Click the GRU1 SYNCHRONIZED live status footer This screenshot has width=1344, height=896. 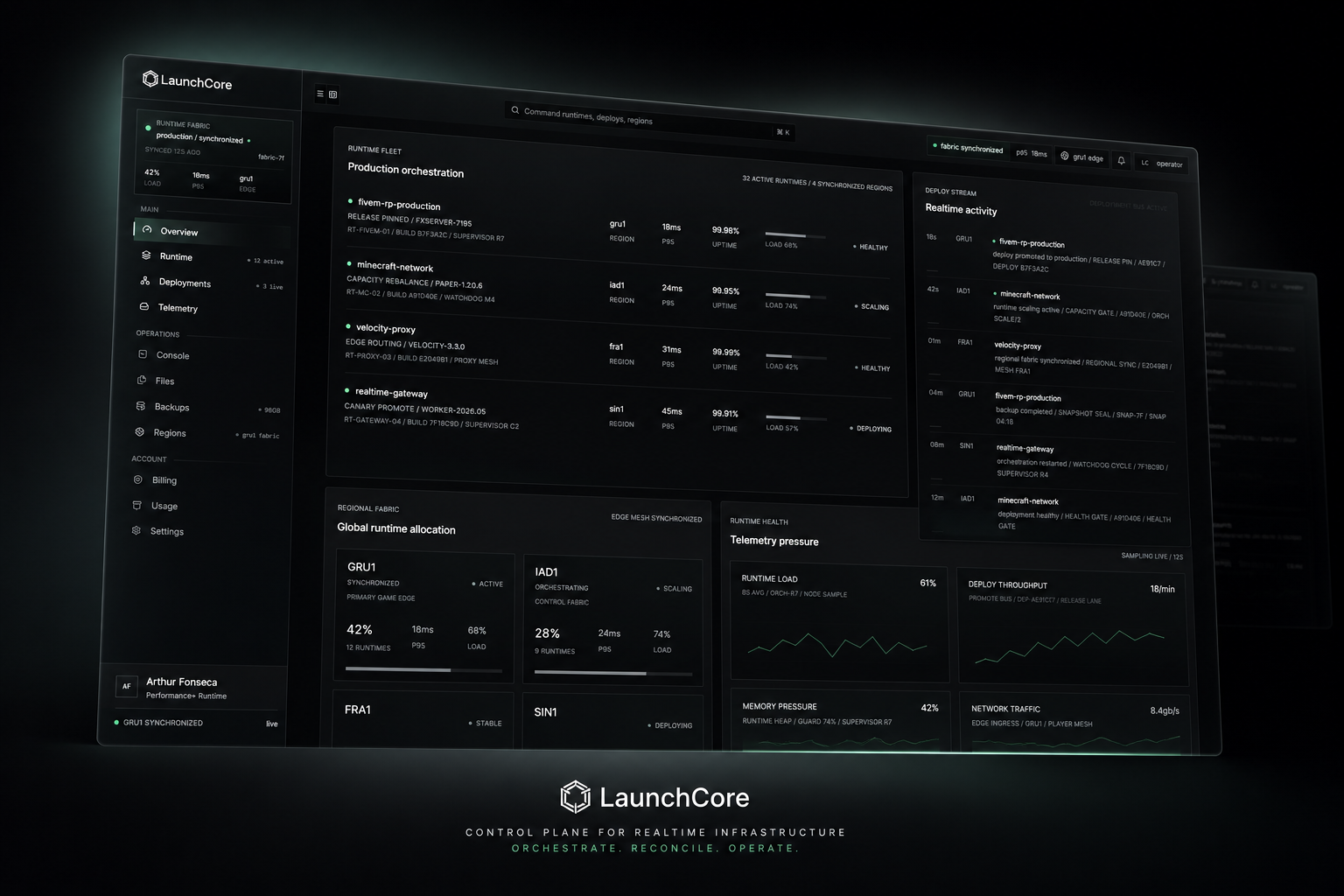[x=196, y=723]
